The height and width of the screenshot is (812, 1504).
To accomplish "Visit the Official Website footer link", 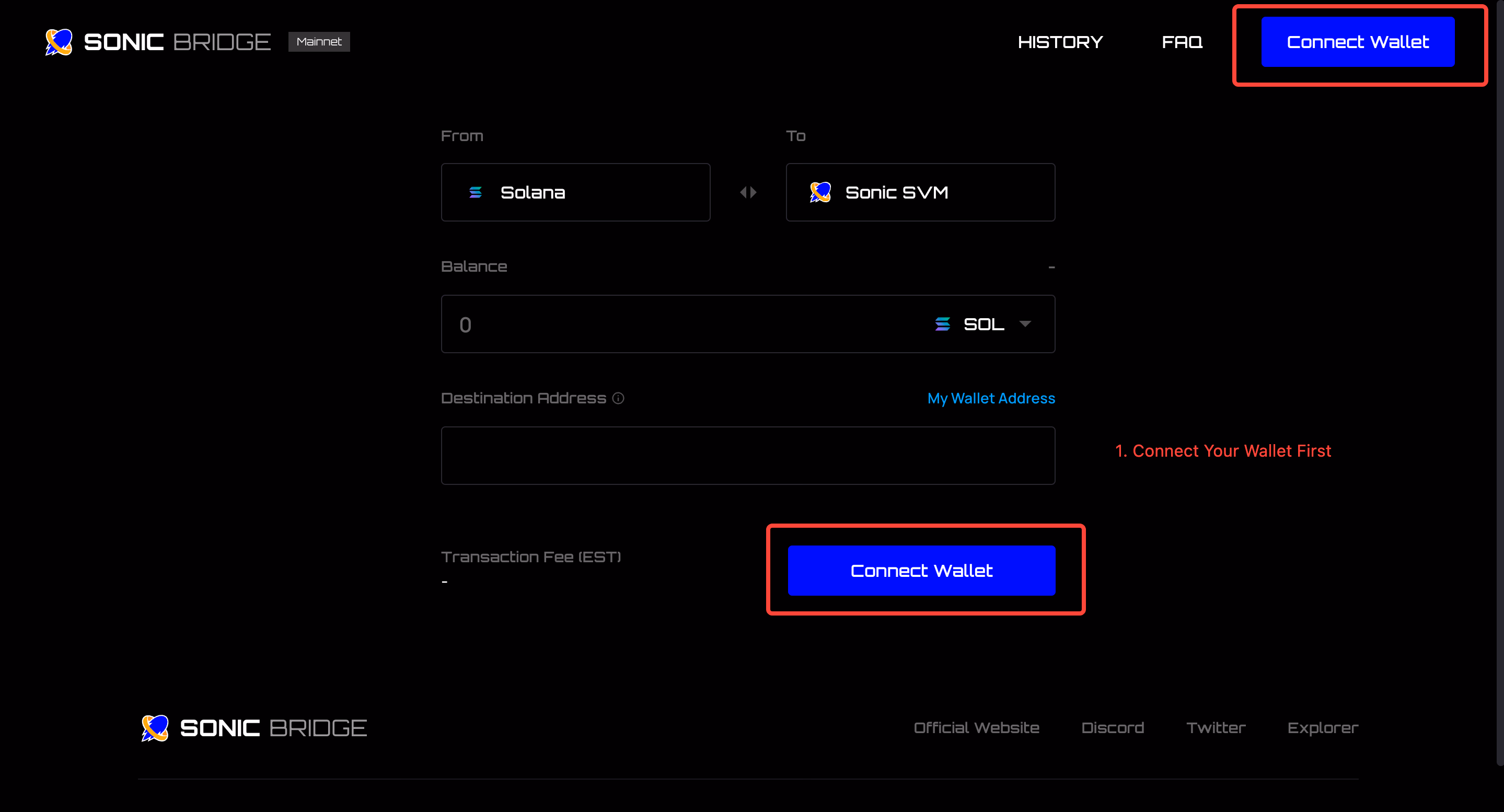I will [x=976, y=728].
